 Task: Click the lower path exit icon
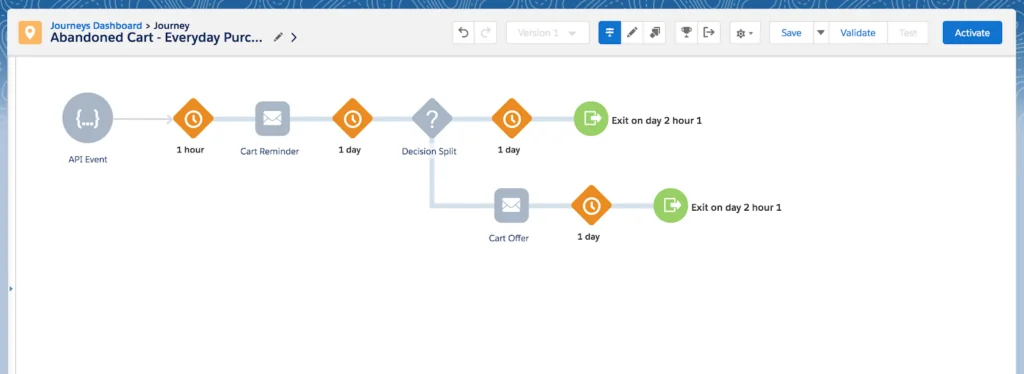671,205
